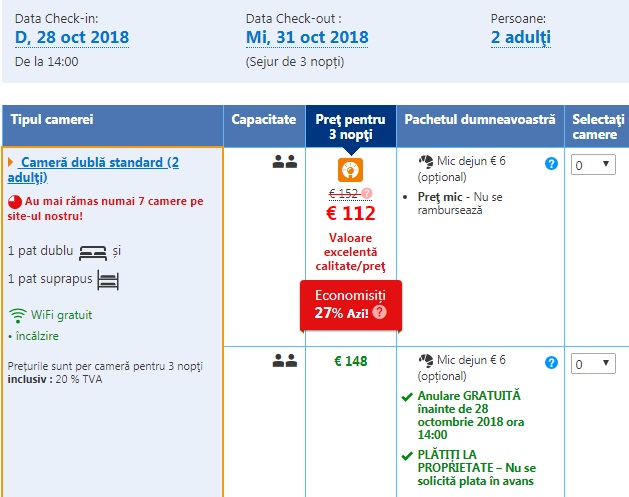This screenshot has width=629, height=497.
Task: Click the breakfast icon in the €112 offer
Action: point(425,162)
